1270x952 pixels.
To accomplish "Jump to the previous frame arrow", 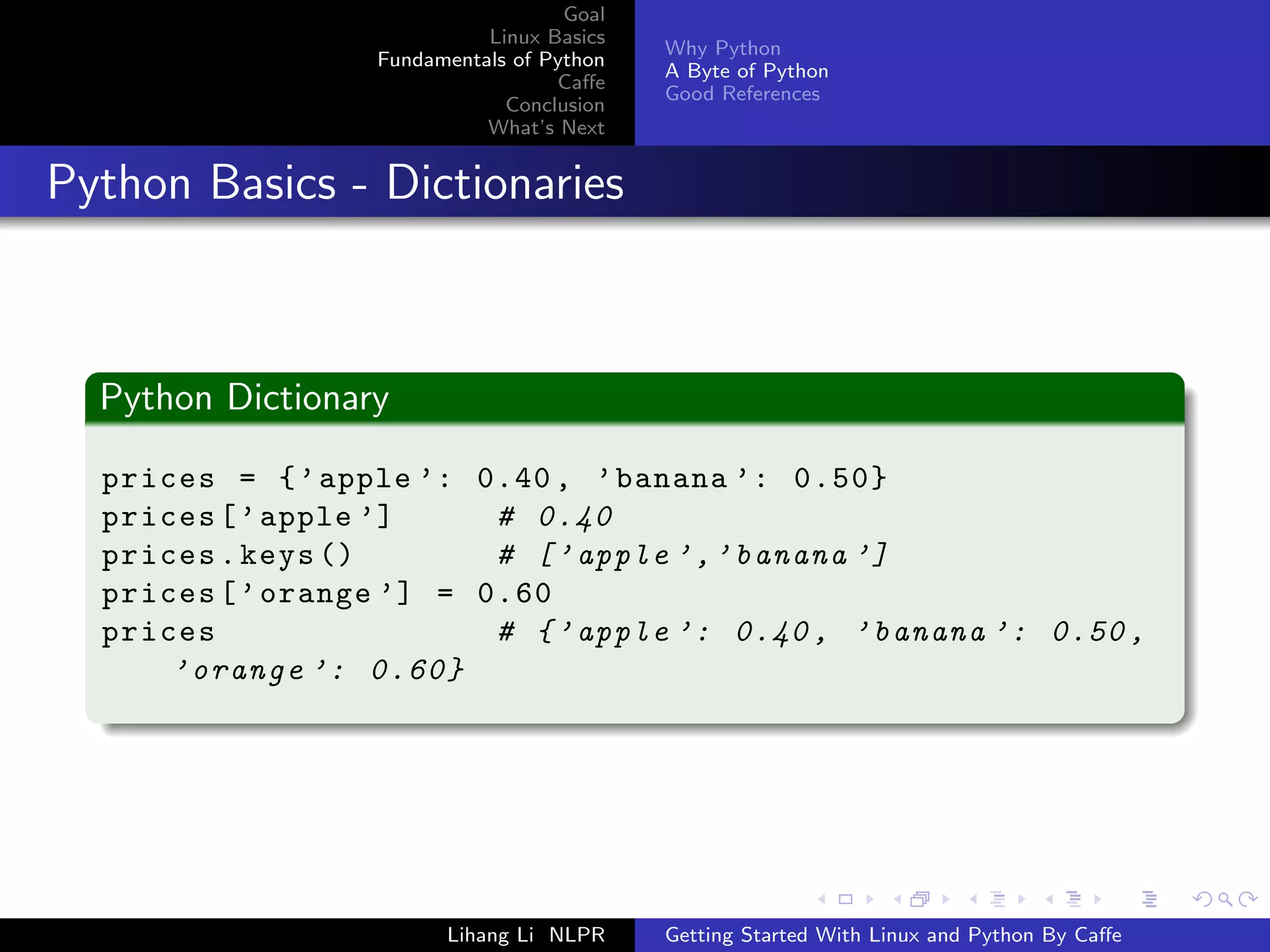I will click(x=897, y=899).
